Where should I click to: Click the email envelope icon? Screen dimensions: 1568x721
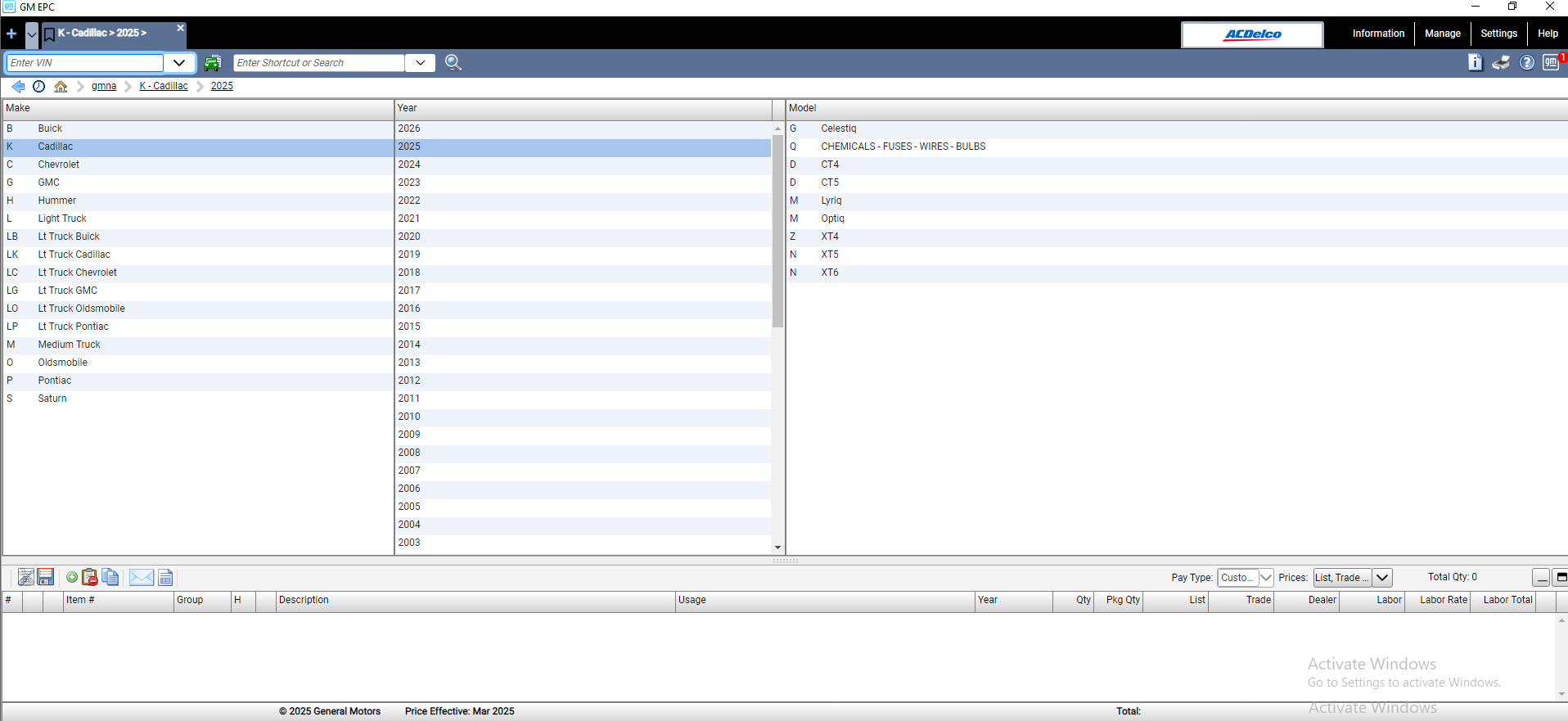click(142, 578)
